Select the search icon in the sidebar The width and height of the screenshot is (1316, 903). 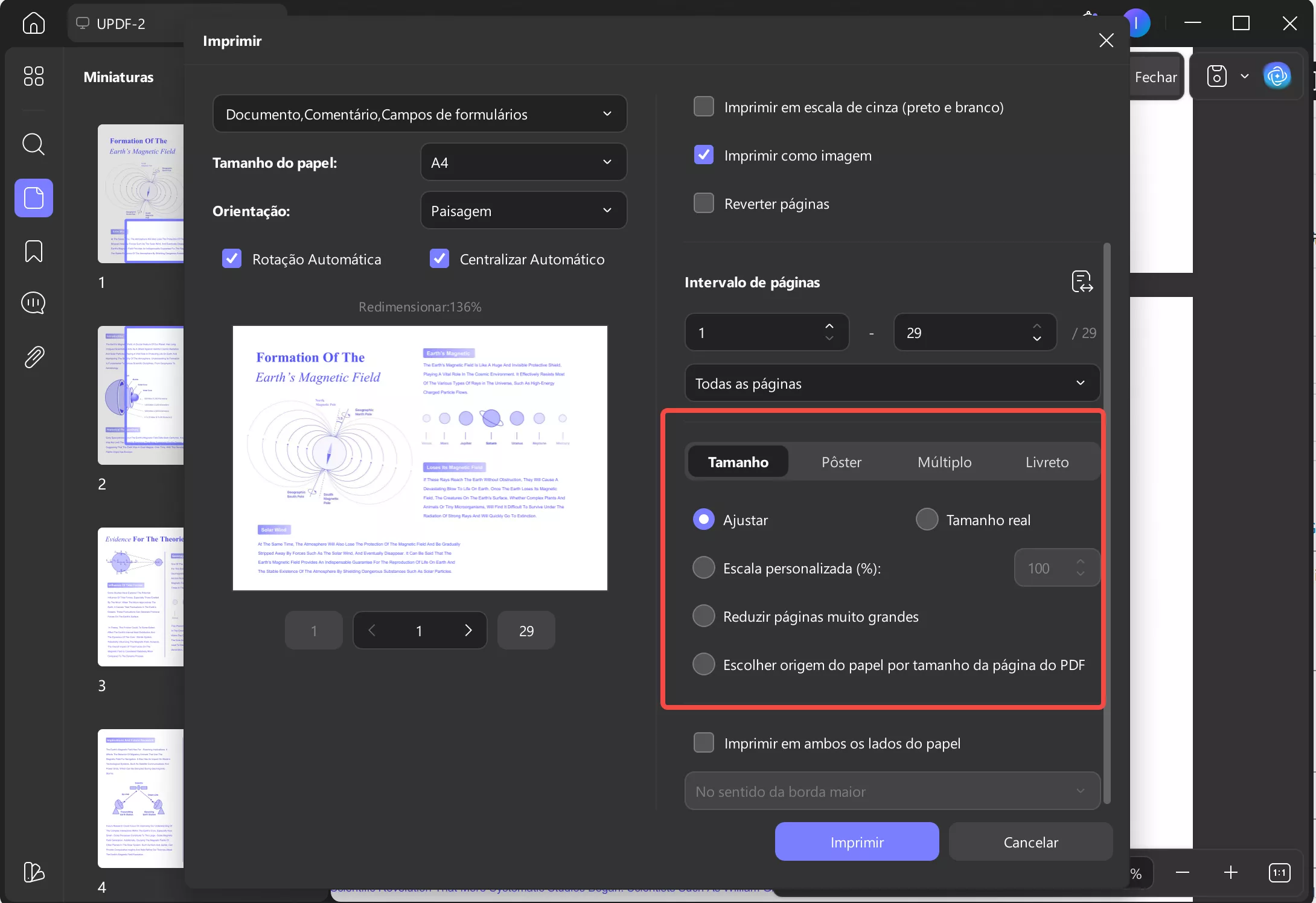point(33,144)
